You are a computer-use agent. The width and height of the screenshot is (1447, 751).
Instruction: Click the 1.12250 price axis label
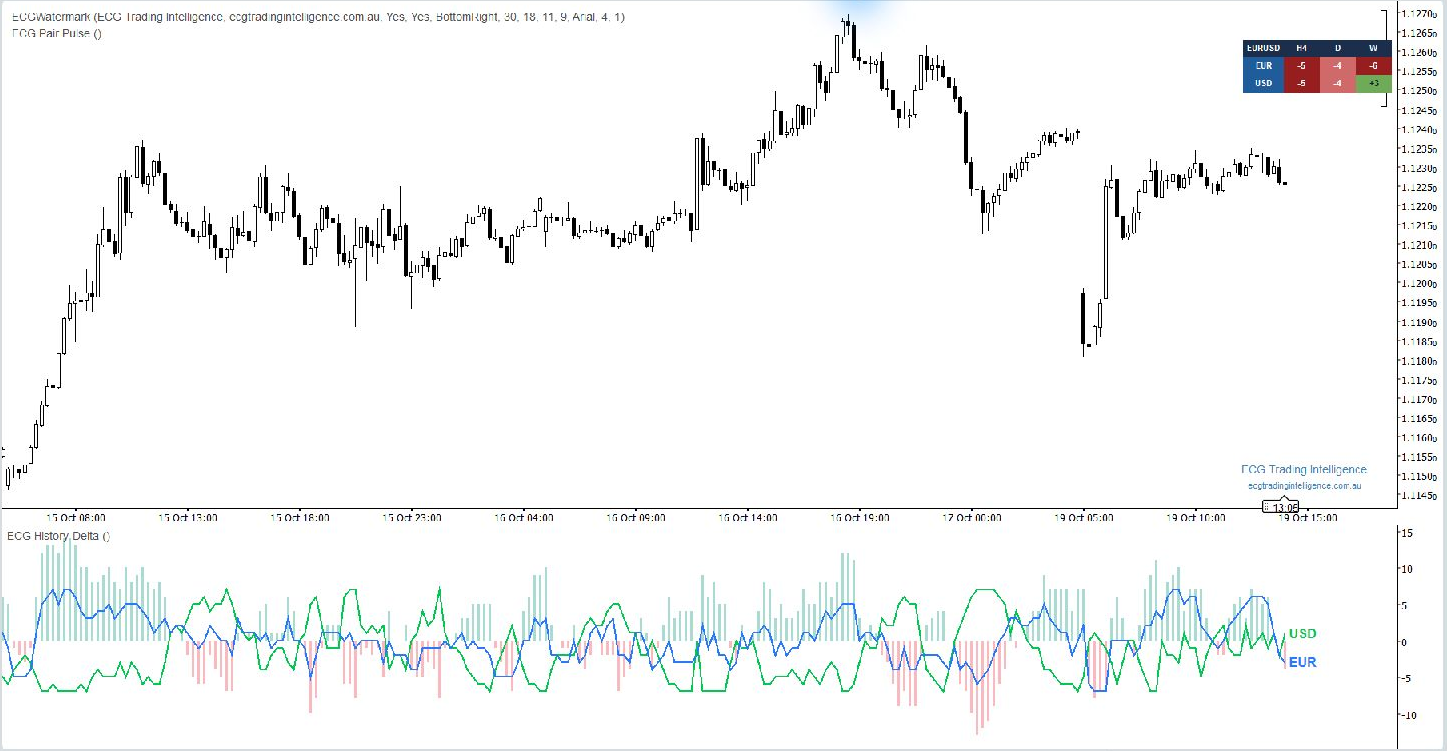(x=1417, y=187)
